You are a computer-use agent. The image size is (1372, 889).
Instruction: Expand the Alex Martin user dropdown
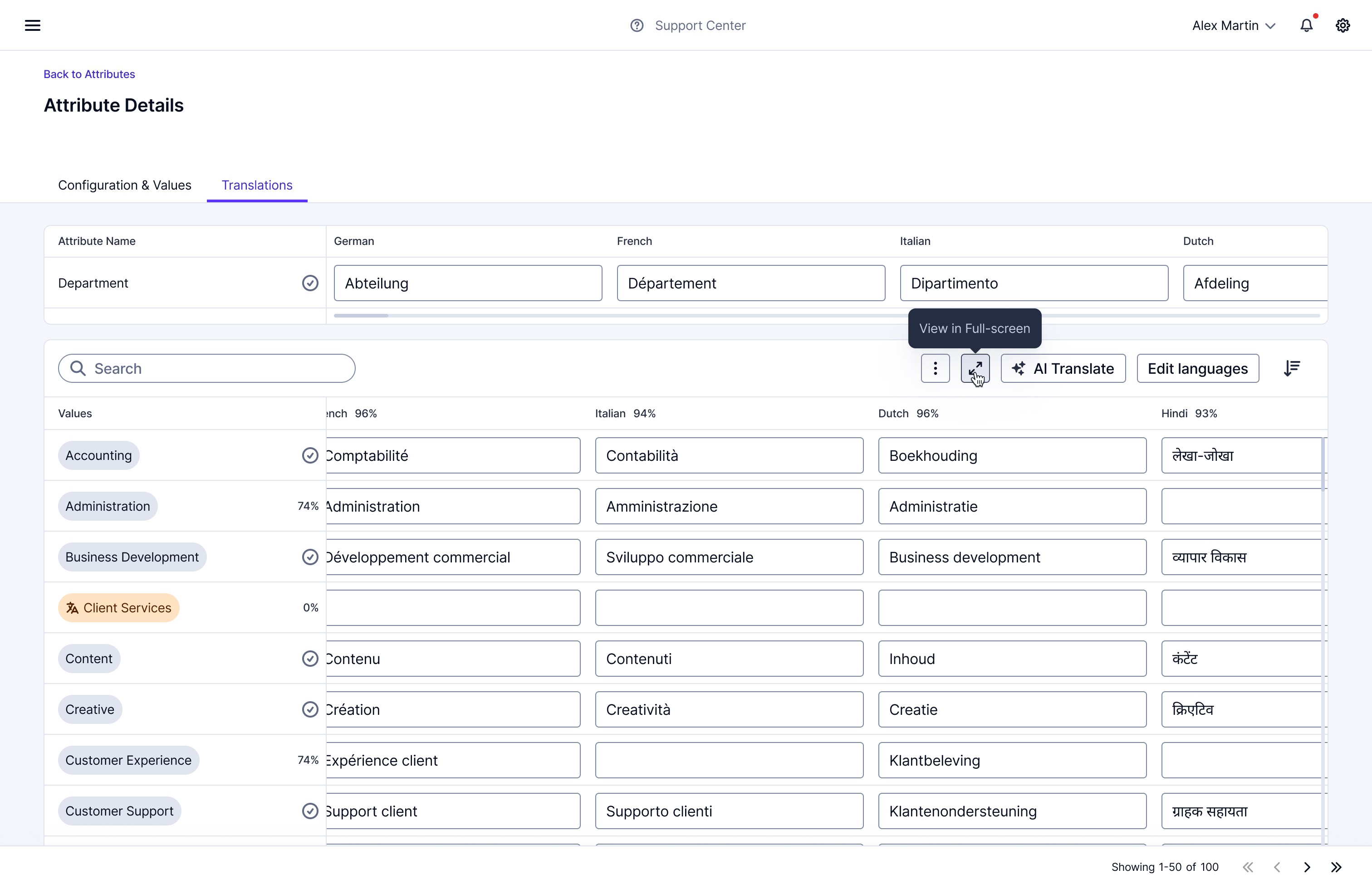[x=1234, y=25]
